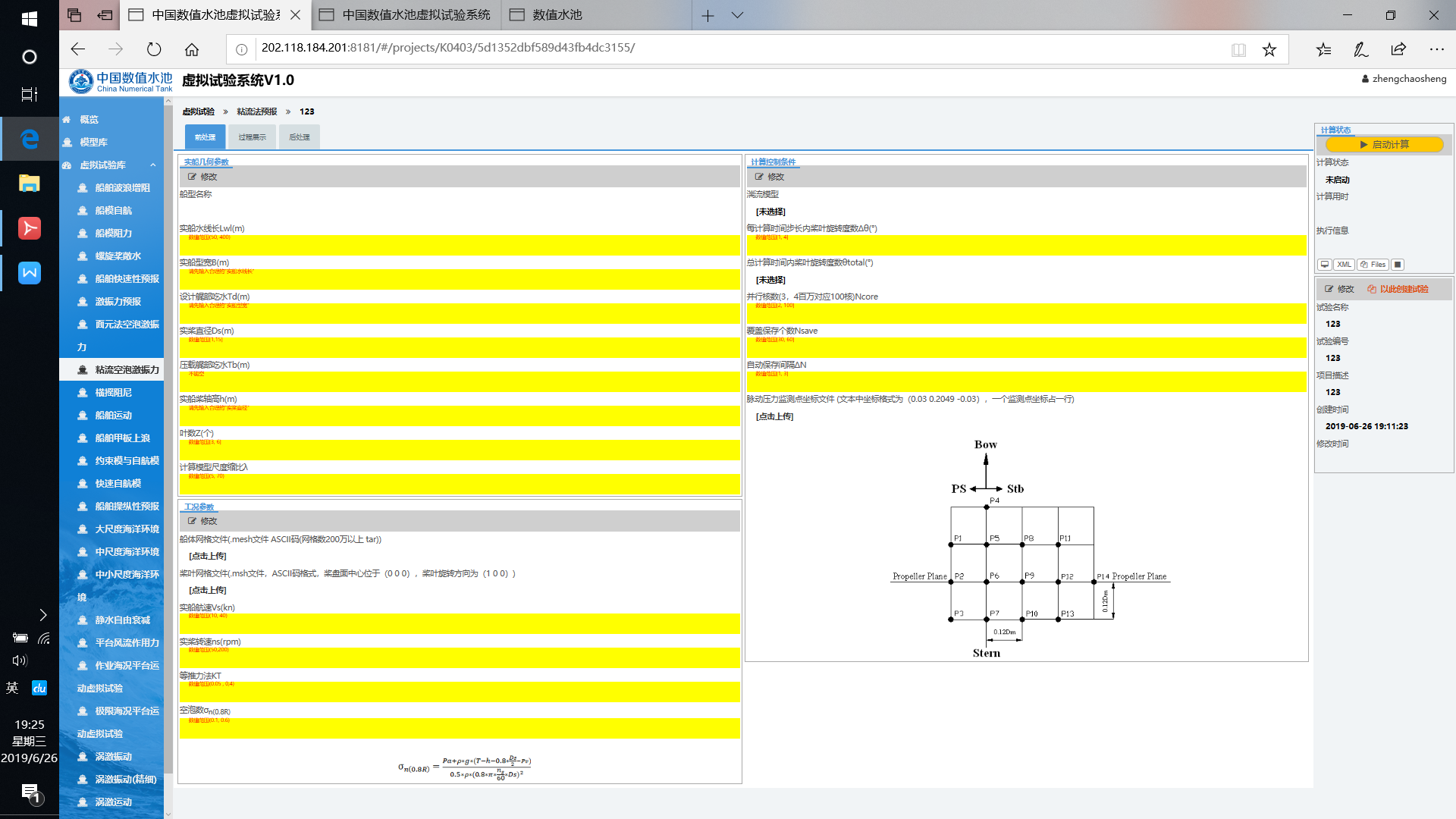1456x819 pixels.
Task: Upload 脉动压力监测点 file via 点击上传
Action: tap(774, 416)
